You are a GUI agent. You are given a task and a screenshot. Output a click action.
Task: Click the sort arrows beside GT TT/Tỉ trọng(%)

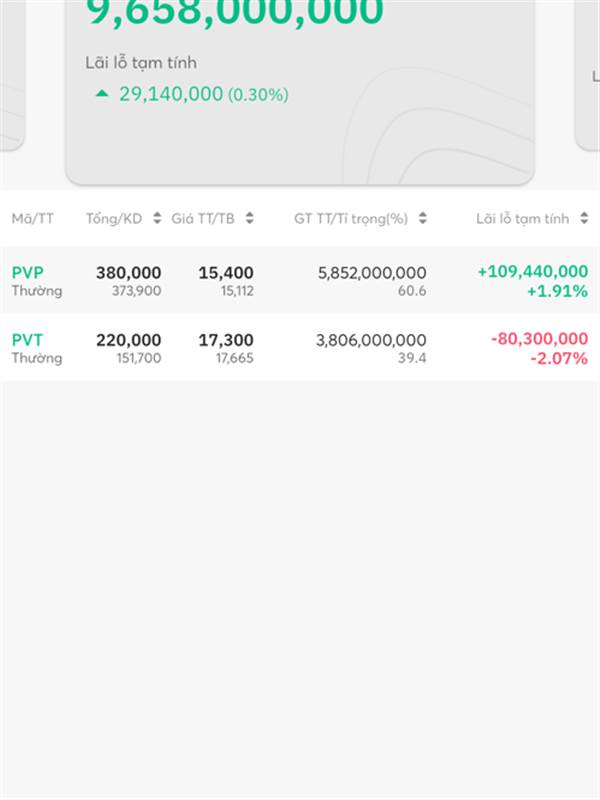pyautogui.click(x=423, y=219)
